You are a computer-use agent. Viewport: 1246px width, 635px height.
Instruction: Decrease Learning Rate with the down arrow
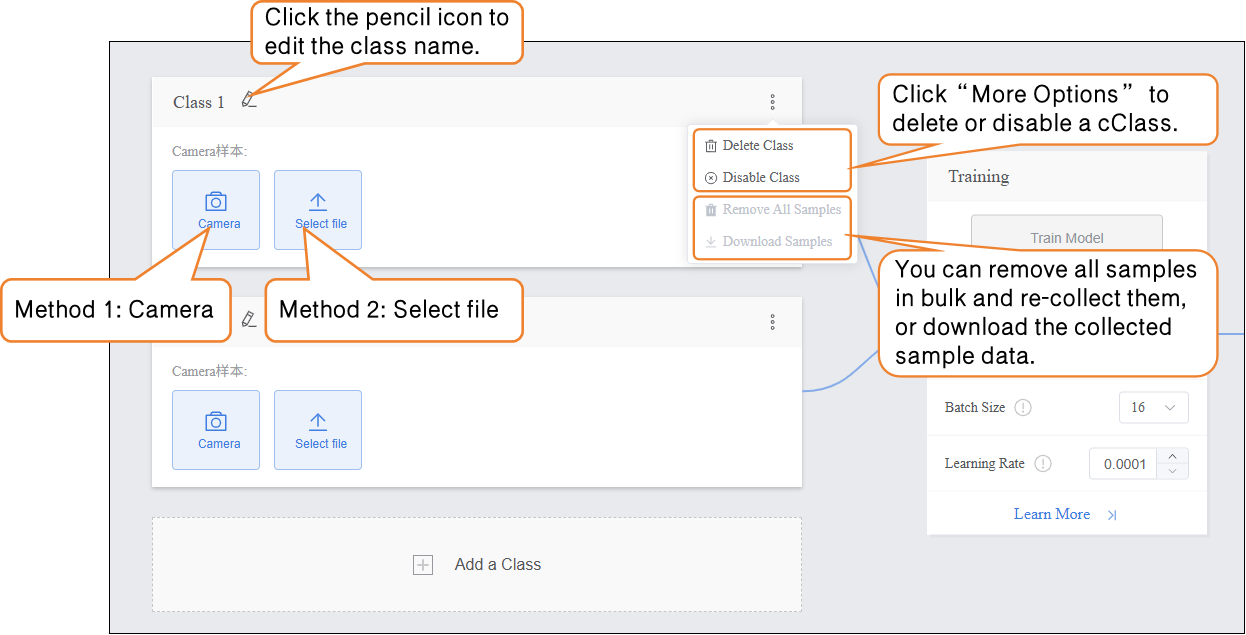1173,471
